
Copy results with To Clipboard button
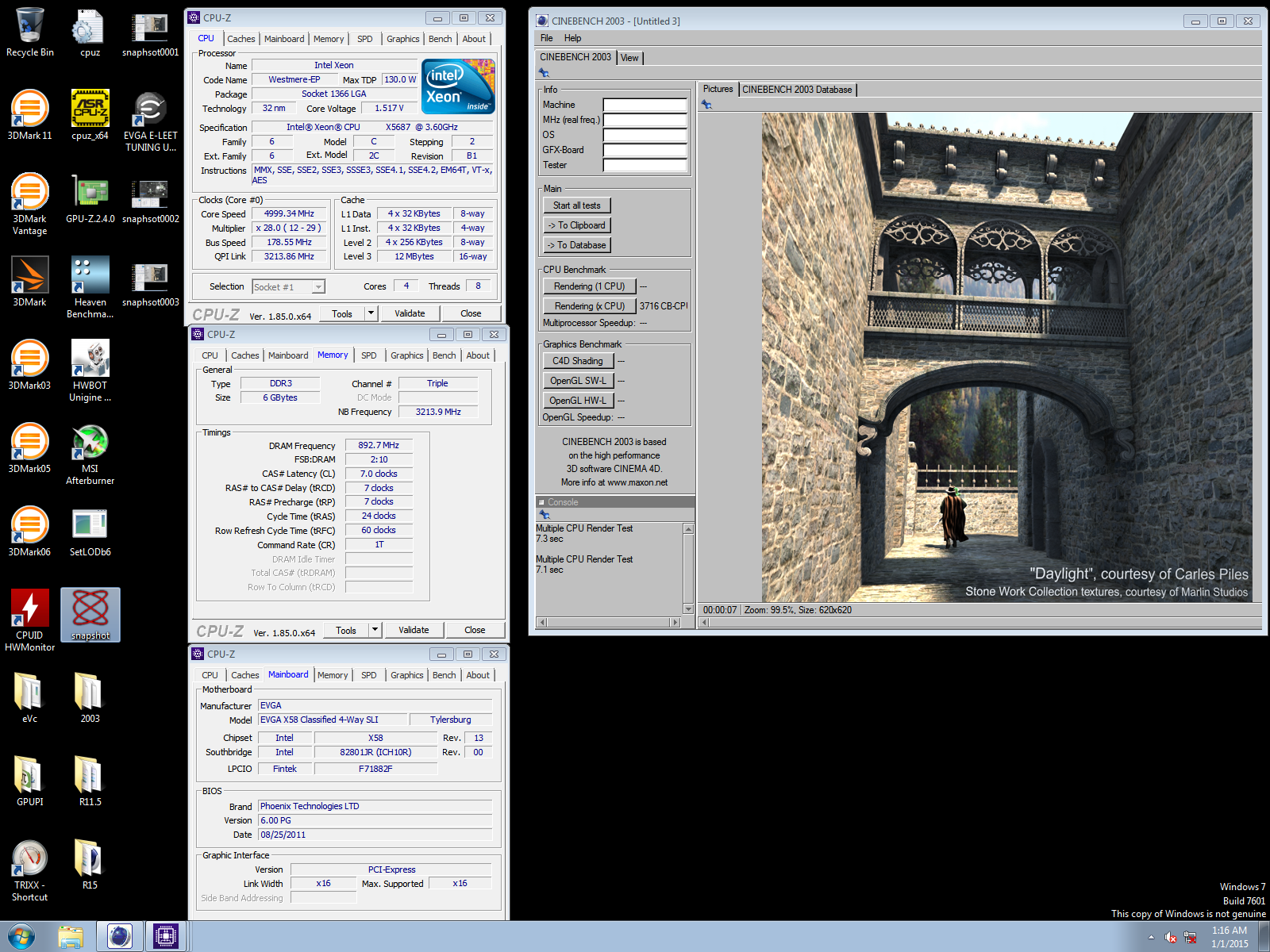(577, 225)
